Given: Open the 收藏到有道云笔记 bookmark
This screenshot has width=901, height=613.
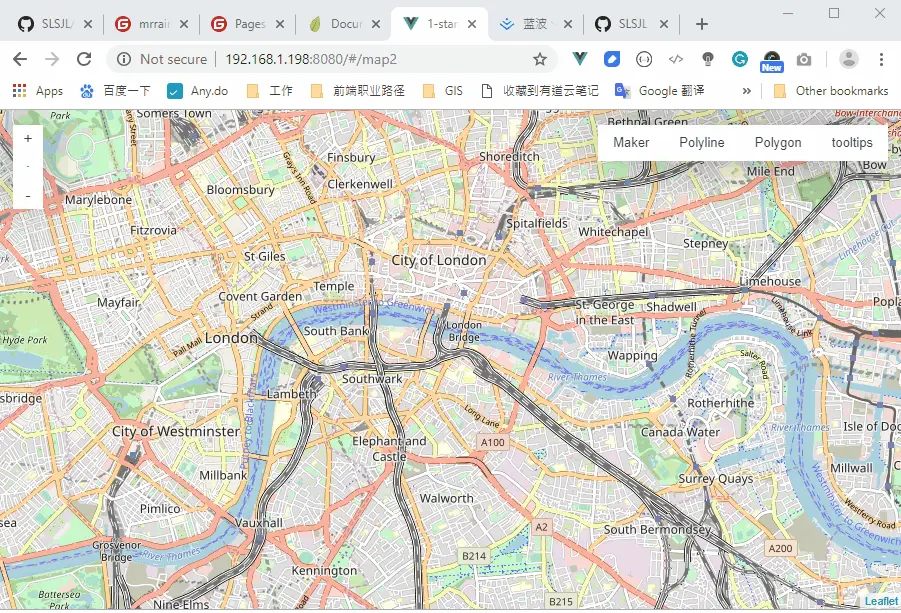Looking at the screenshot, I should click(540, 91).
